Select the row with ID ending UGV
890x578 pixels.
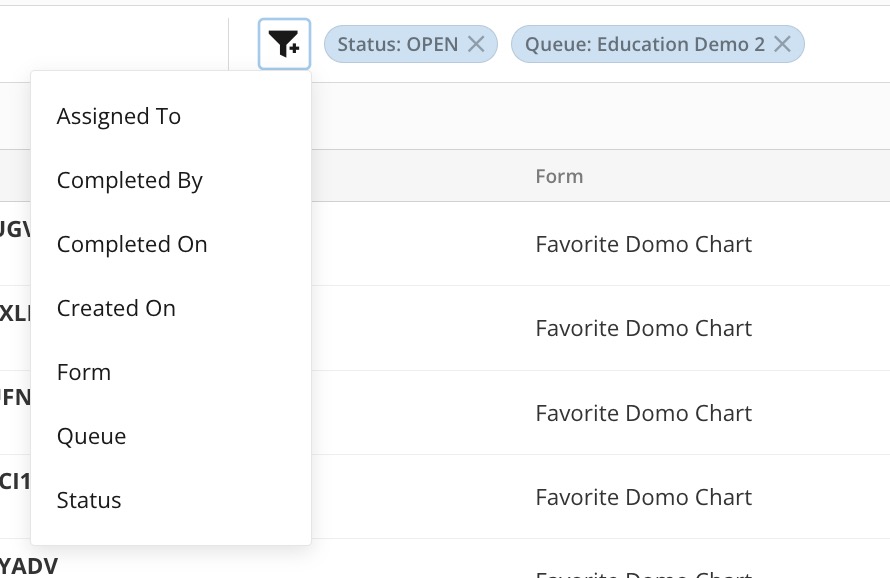tap(15, 229)
